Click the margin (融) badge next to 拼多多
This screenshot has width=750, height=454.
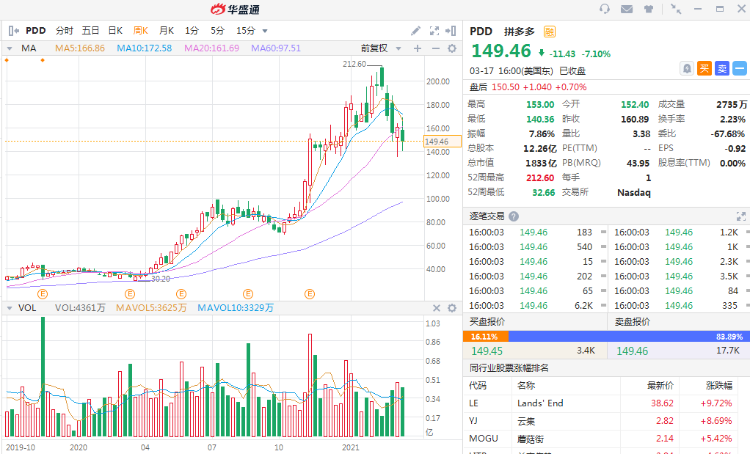coord(550,32)
